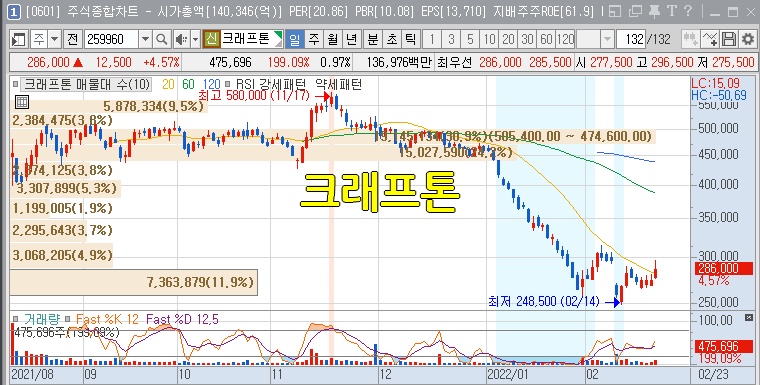The width and height of the screenshot is (760, 385).
Task: Click the data grid table icon
Action: 22,102
